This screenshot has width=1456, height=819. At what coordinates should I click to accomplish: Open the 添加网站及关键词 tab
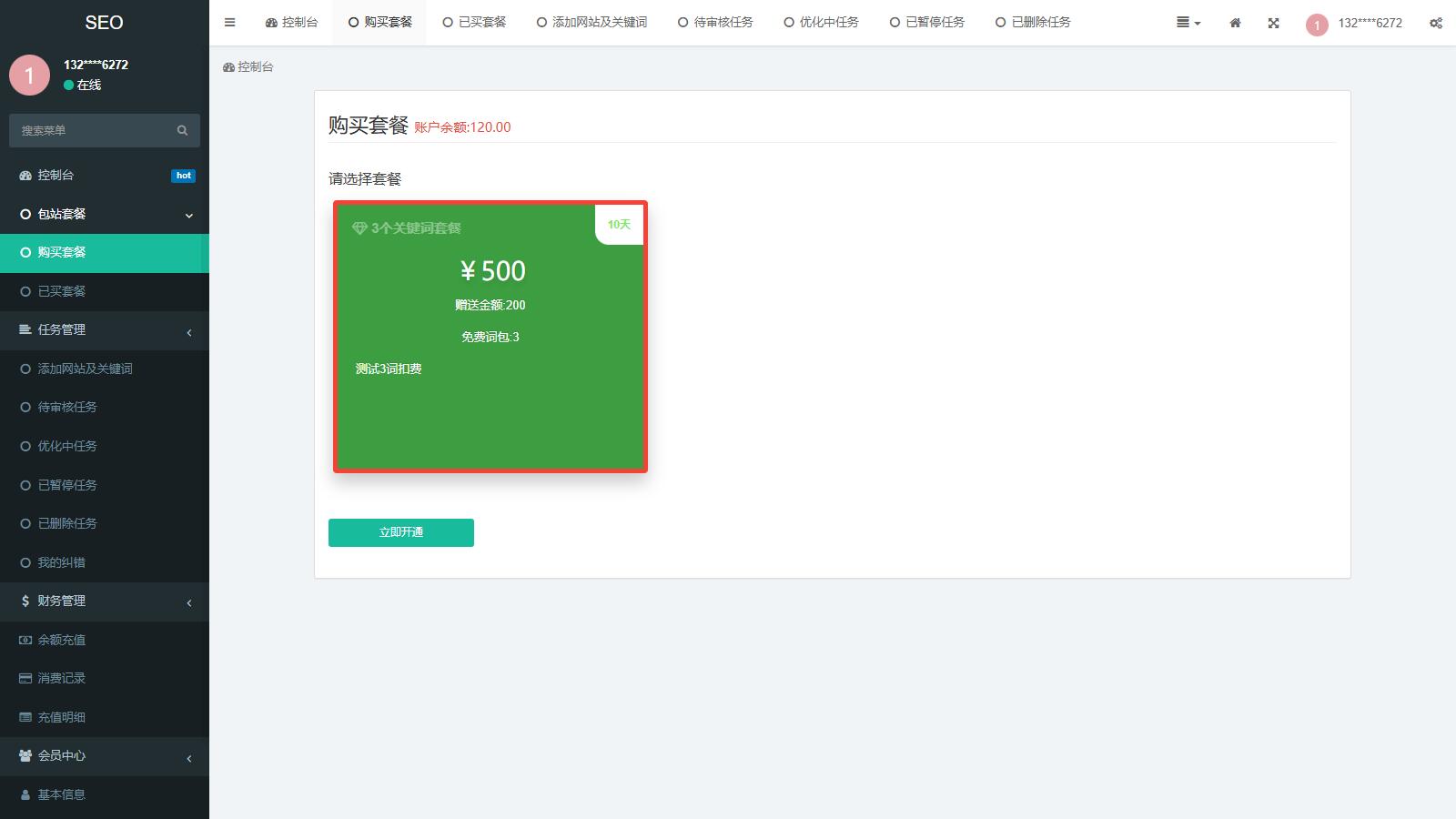coord(591,23)
